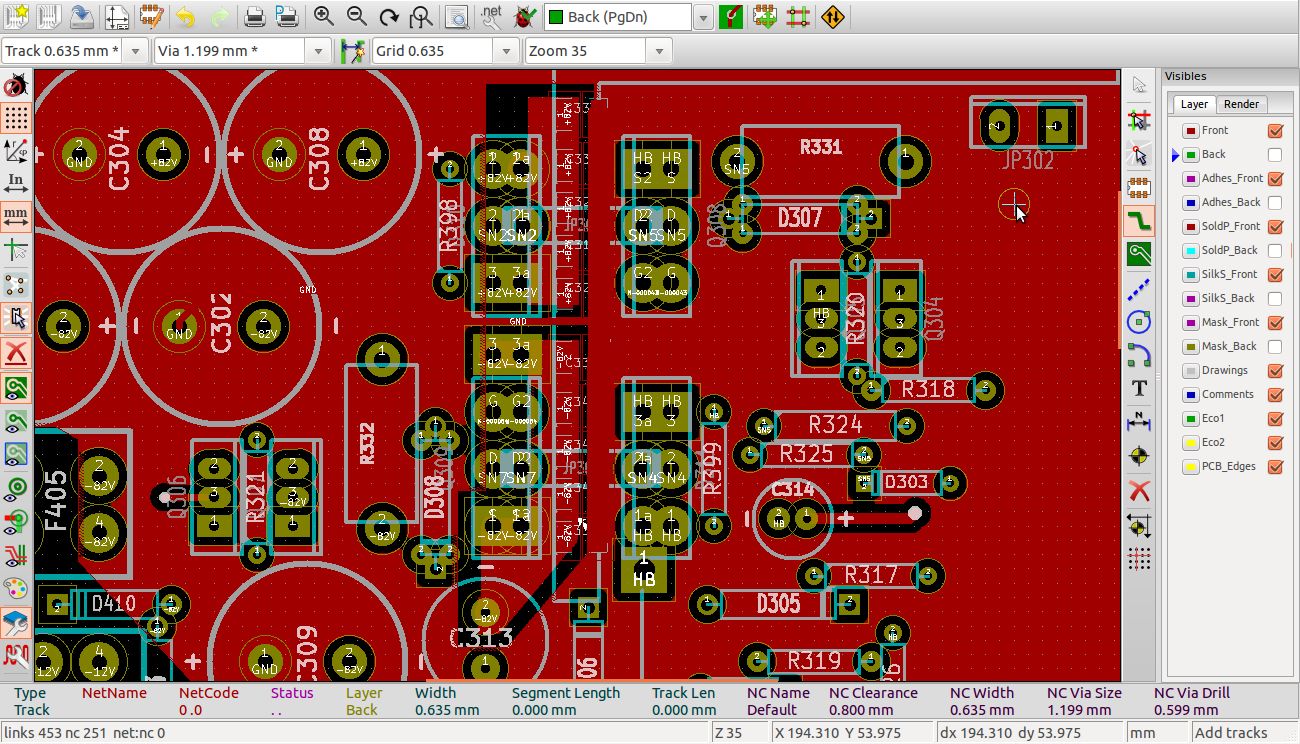Switch units to millimeters
The image size is (1300, 744).
[x=16, y=216]
